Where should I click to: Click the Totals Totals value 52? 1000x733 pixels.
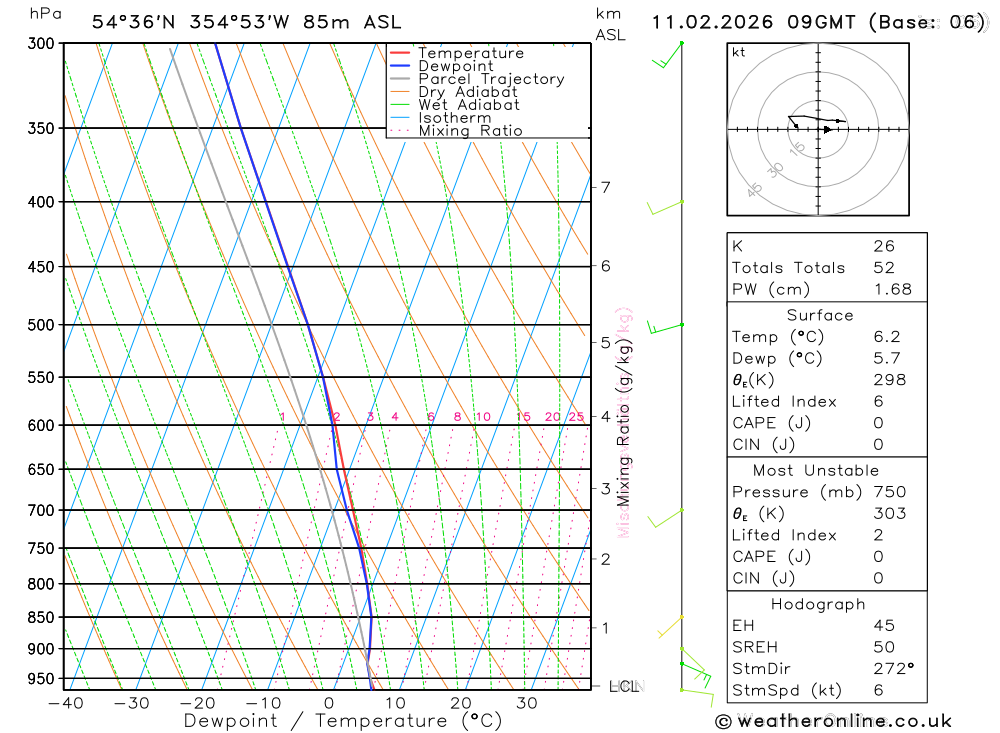coord(884,268)
